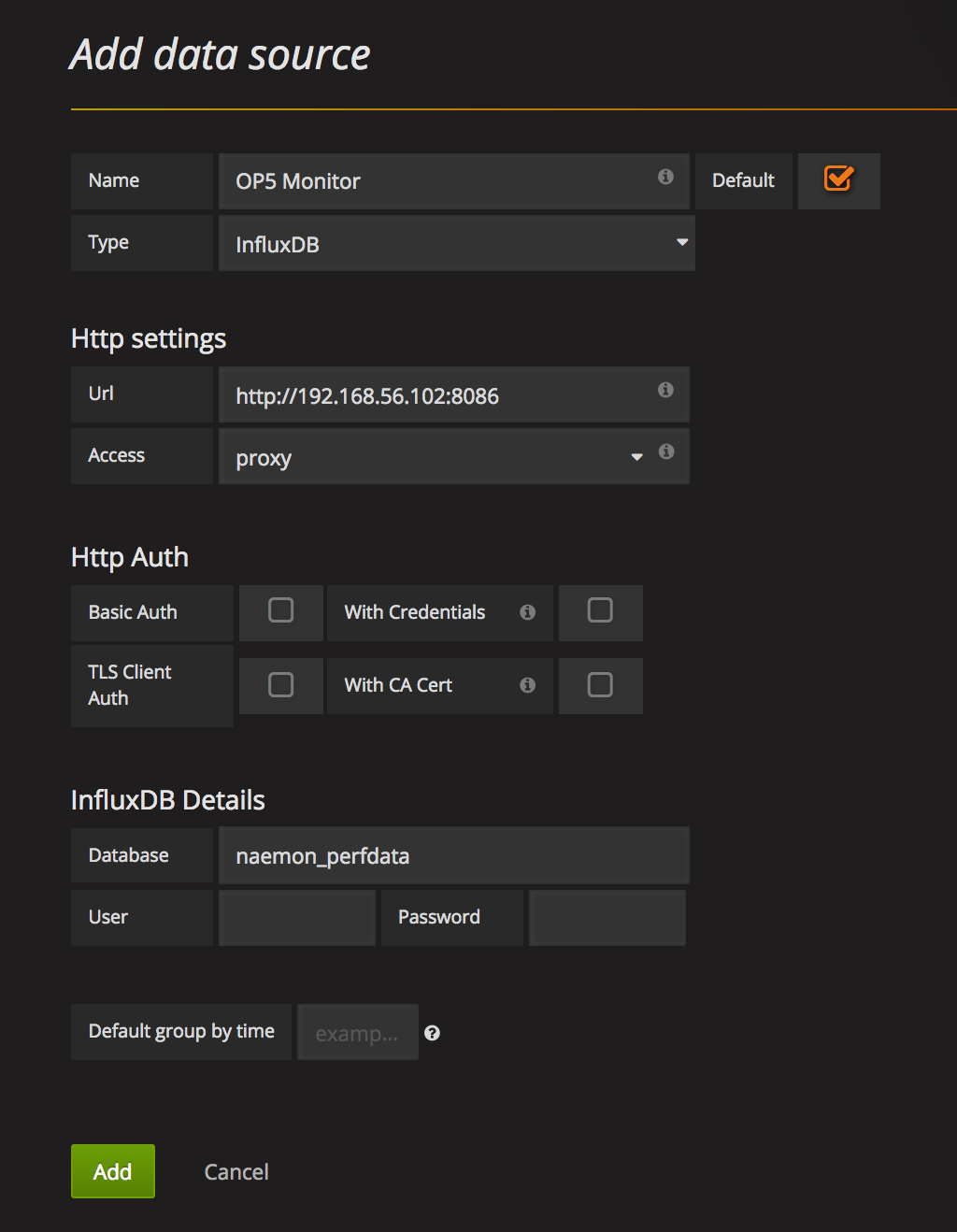
Task: Click the Name input with OP5 Monitor
Action: point(454,181)
